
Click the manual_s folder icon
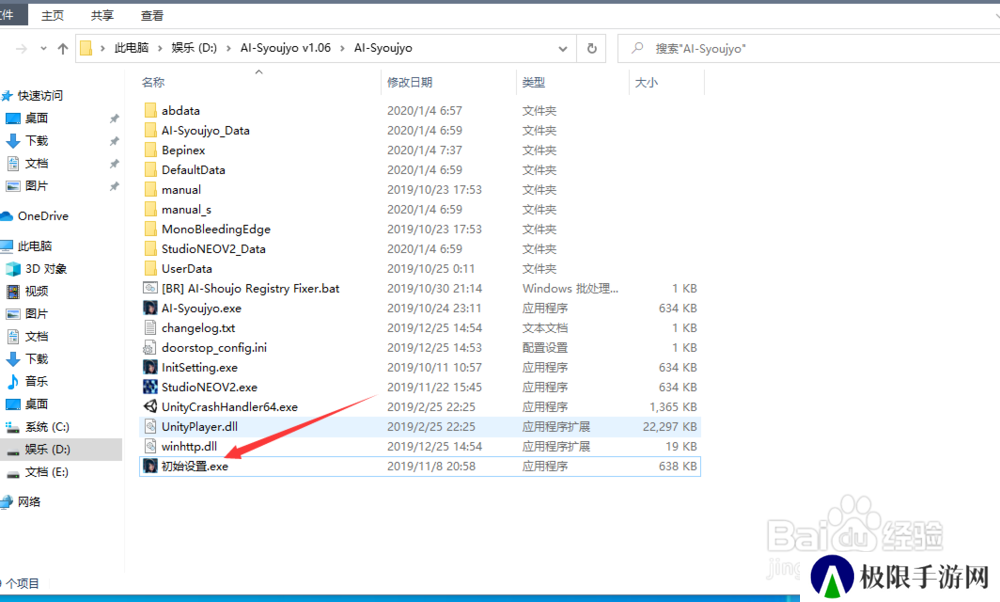pyautogui.click(x=151, y=209)
